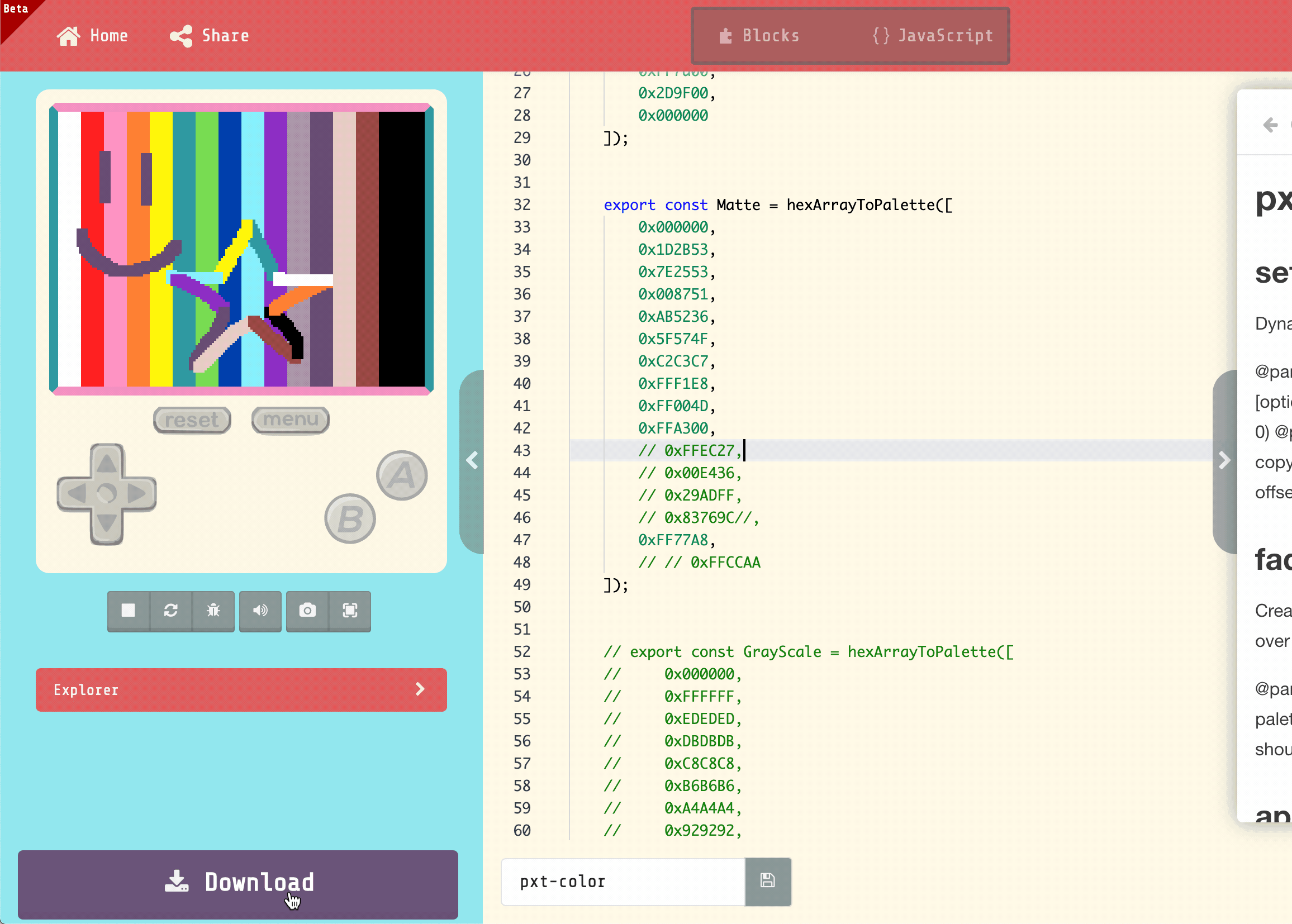Viewport: 1292px width, 924px height.
Task: Click the simulator game screen
Action: click(241, 249)
